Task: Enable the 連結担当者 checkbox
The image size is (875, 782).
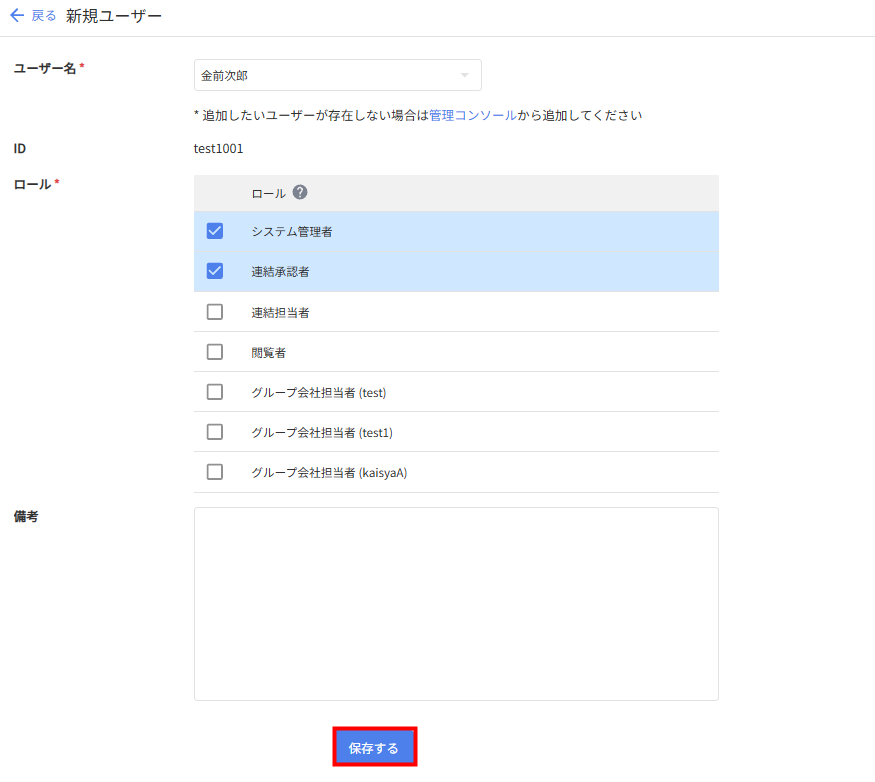Action: (x=215, y=312)
